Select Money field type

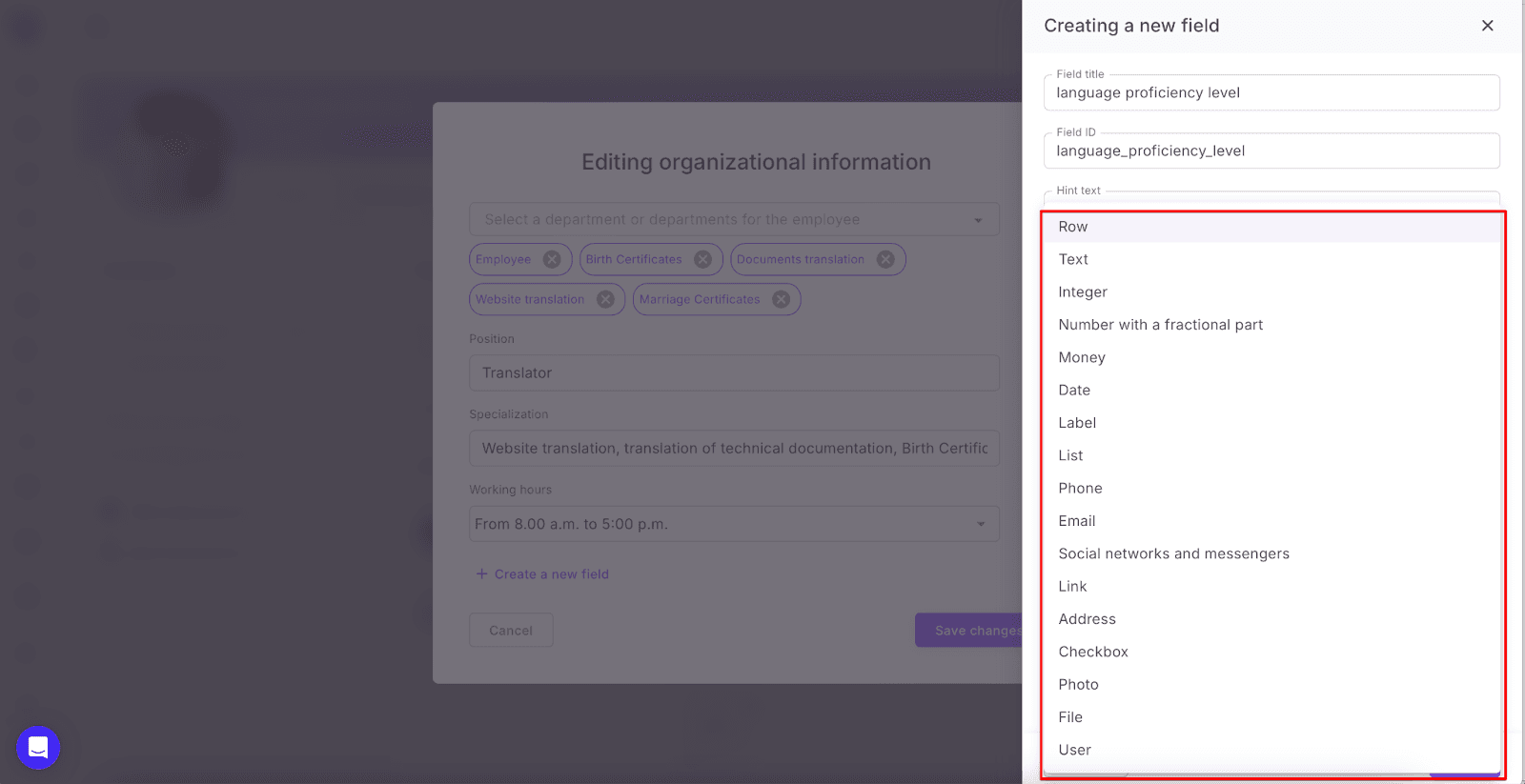(1081, 357)
